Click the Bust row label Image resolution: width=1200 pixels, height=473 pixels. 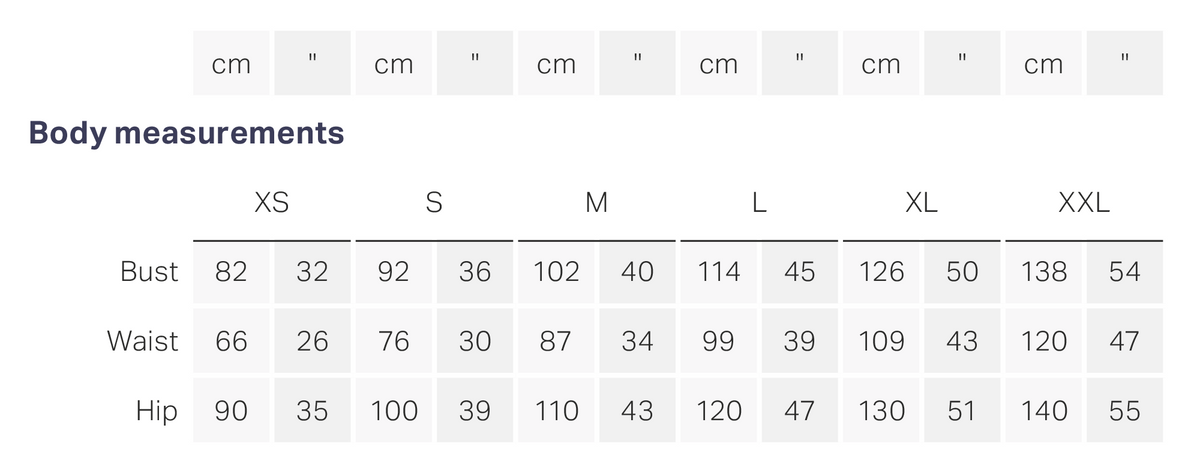[149, 272]
